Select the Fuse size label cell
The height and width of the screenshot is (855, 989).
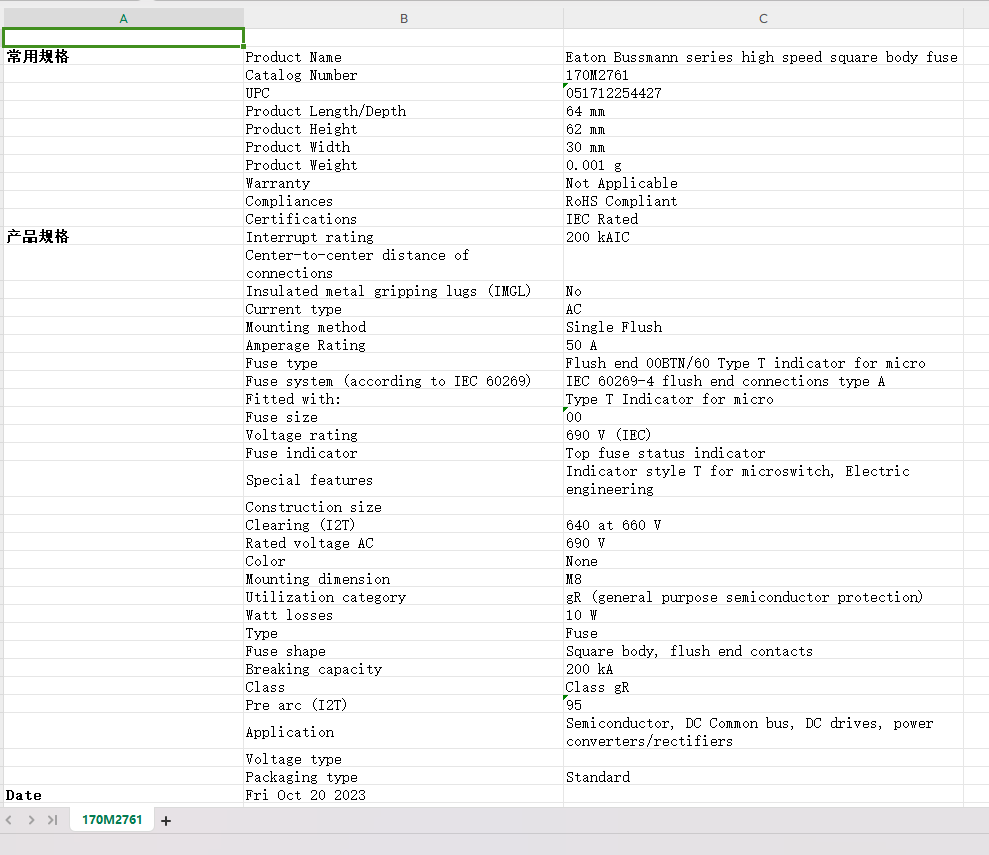404,417
